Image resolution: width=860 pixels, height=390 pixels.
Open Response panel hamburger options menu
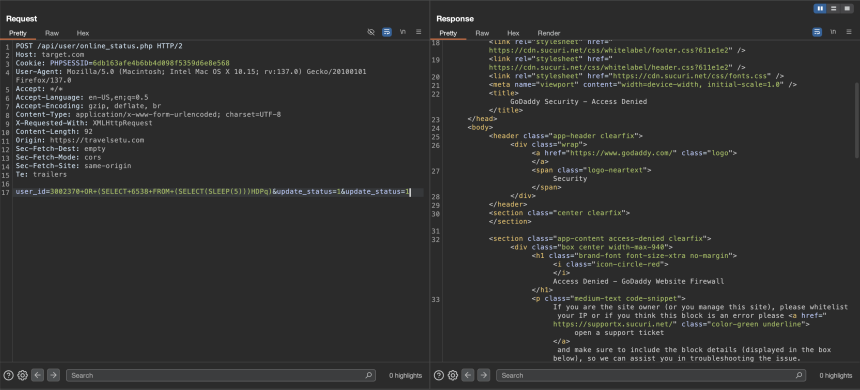[x=848, y=32]
